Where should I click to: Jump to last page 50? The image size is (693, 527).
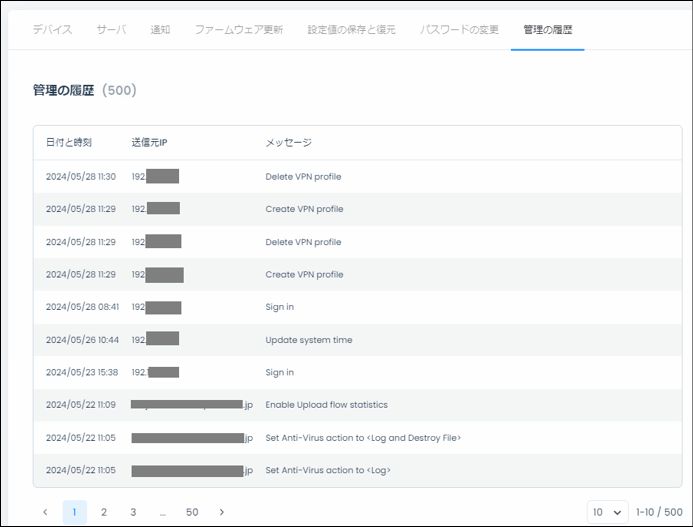(192, 512)
